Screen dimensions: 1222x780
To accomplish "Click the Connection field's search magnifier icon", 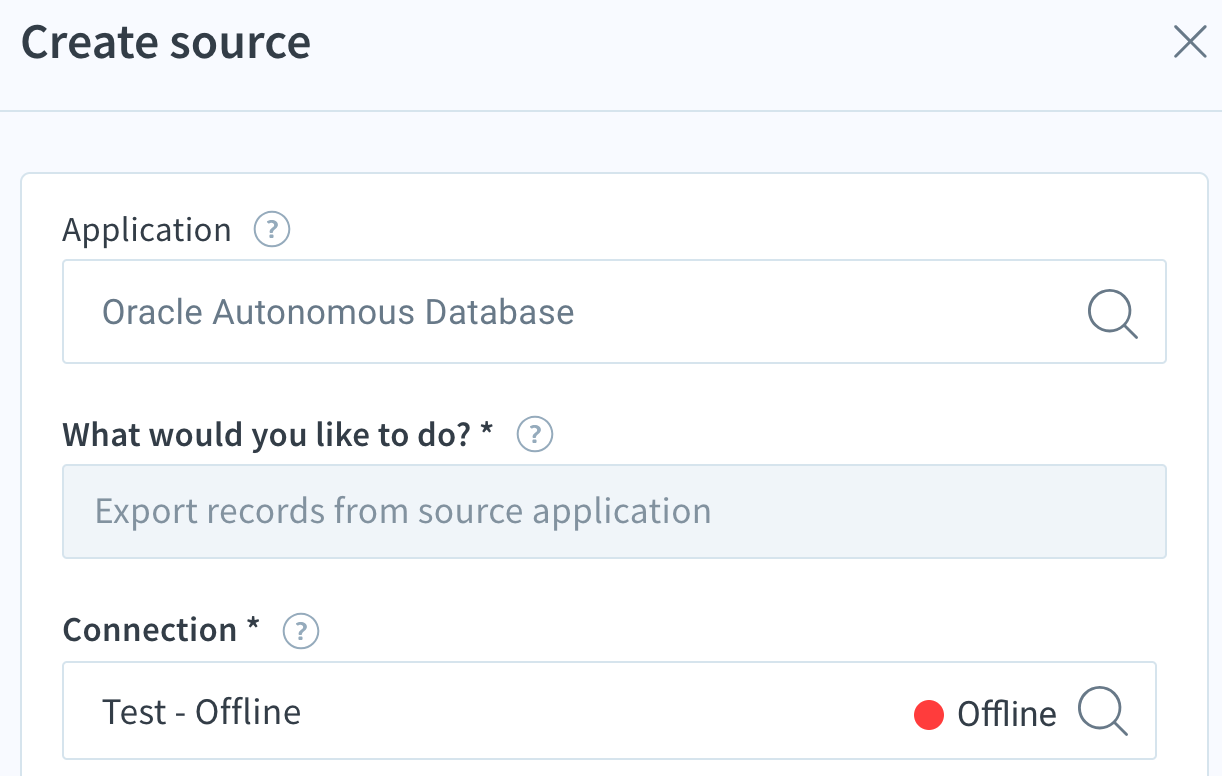I will 1103,713.
